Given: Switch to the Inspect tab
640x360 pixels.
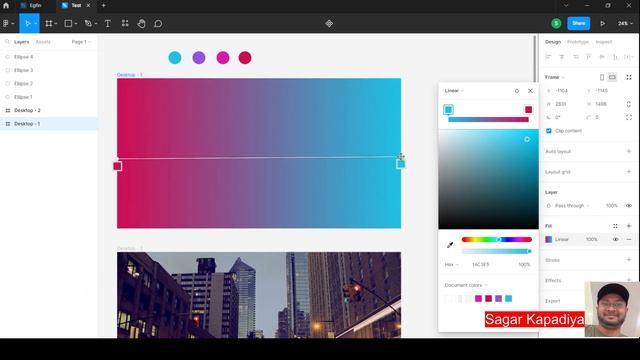Looking at the screenshot, I should 604,42.
